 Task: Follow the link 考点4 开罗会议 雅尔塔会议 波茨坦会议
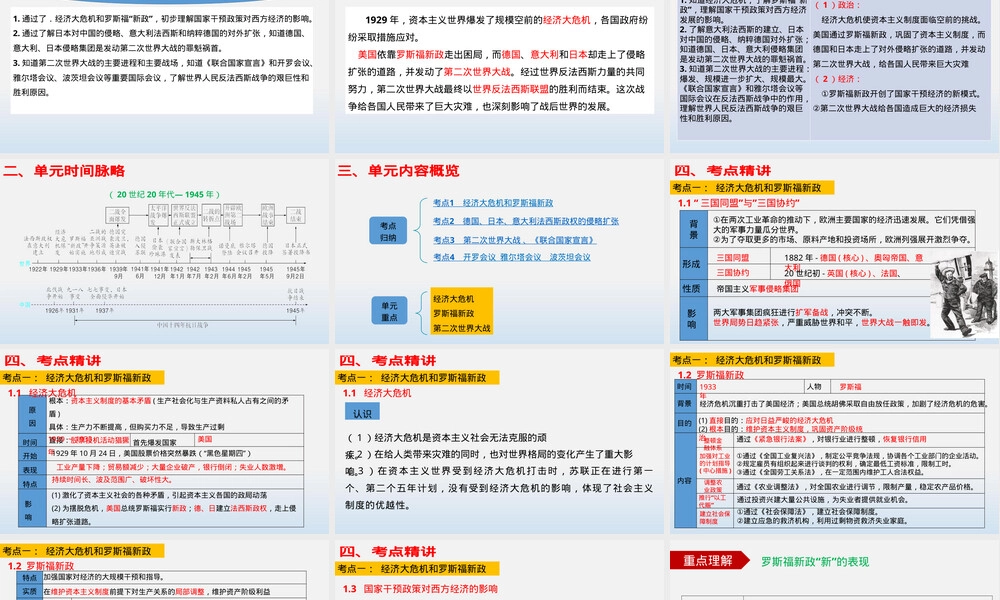pos(511,257)
